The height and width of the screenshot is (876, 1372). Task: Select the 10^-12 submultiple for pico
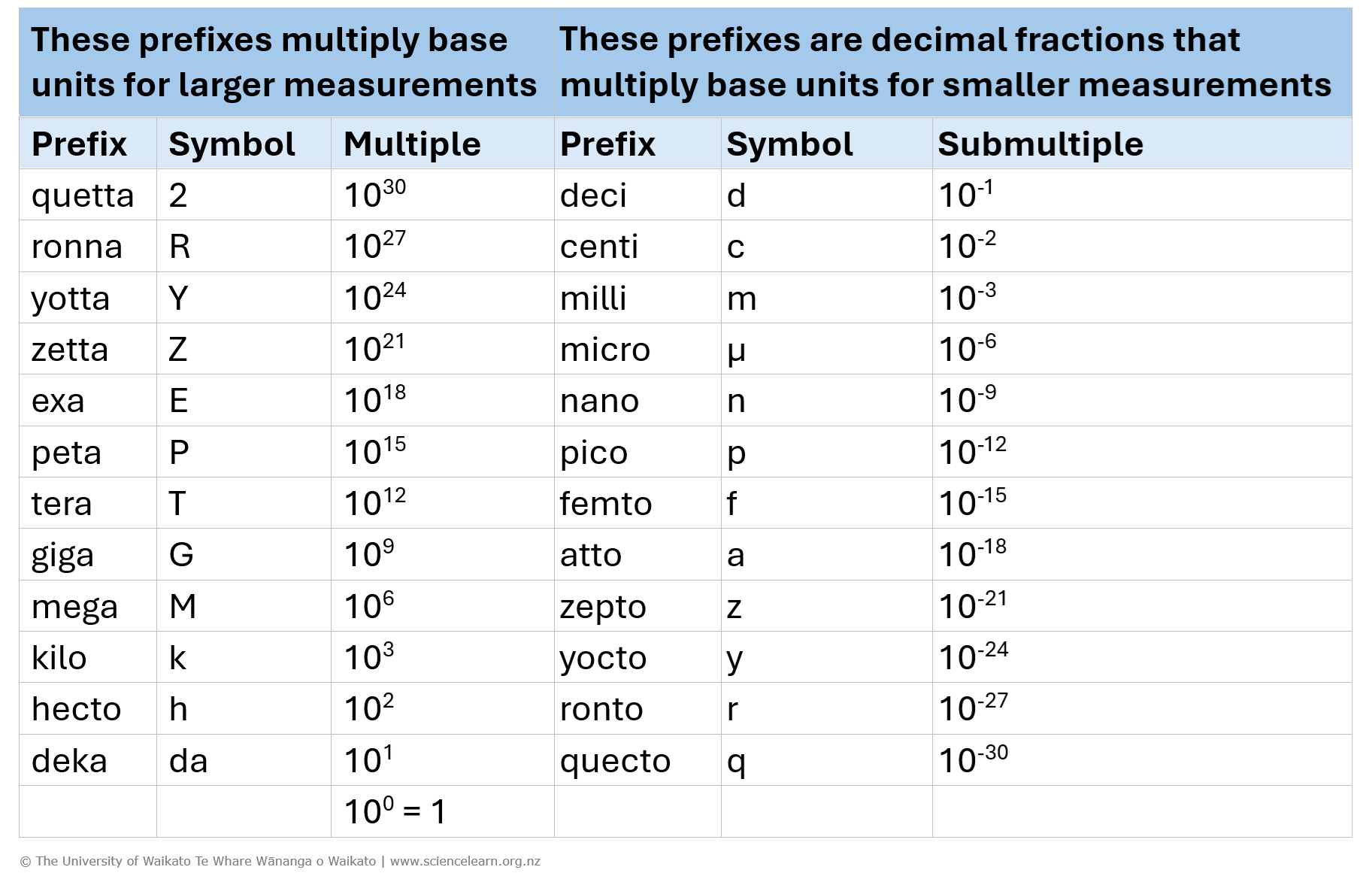tap(972, 452)
